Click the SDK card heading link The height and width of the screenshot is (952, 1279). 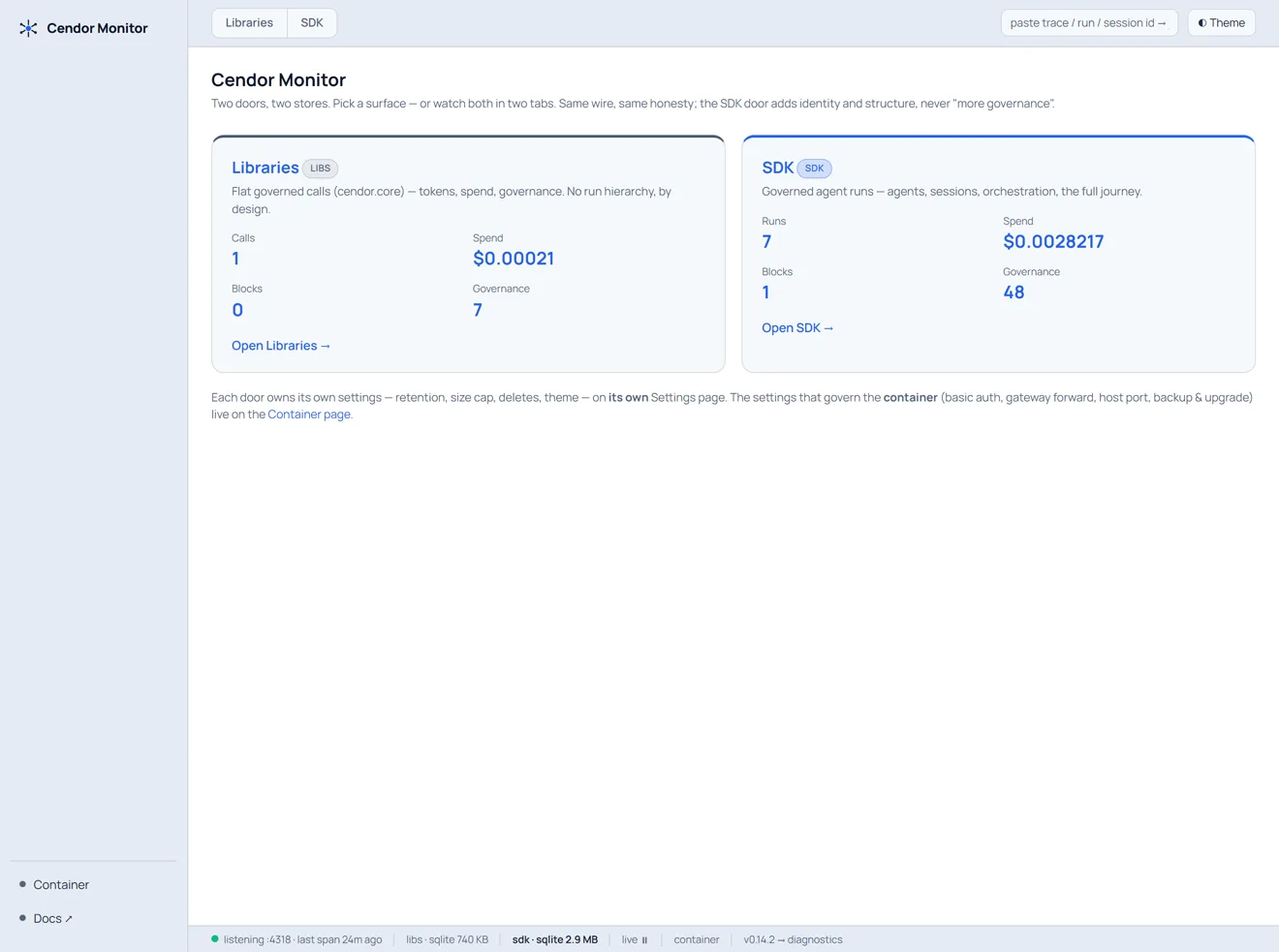point(777,168)
